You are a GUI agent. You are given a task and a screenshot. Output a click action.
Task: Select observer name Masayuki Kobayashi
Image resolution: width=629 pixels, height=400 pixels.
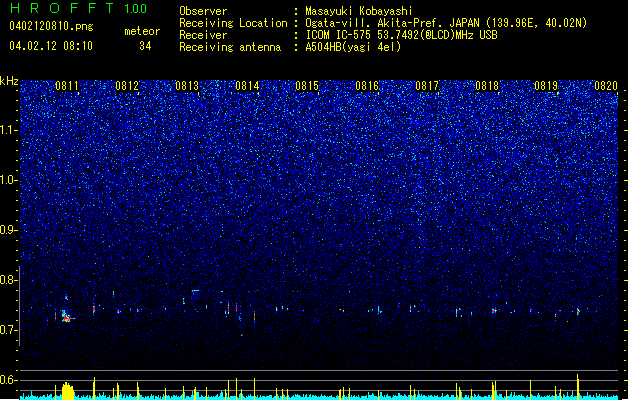tap(359, 11)
